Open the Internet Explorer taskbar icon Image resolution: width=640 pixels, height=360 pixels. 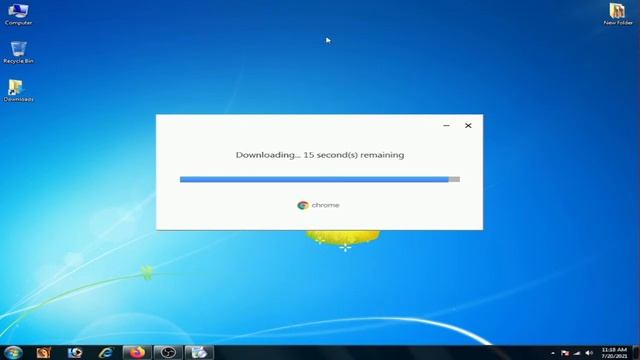[x=105, y=353]
